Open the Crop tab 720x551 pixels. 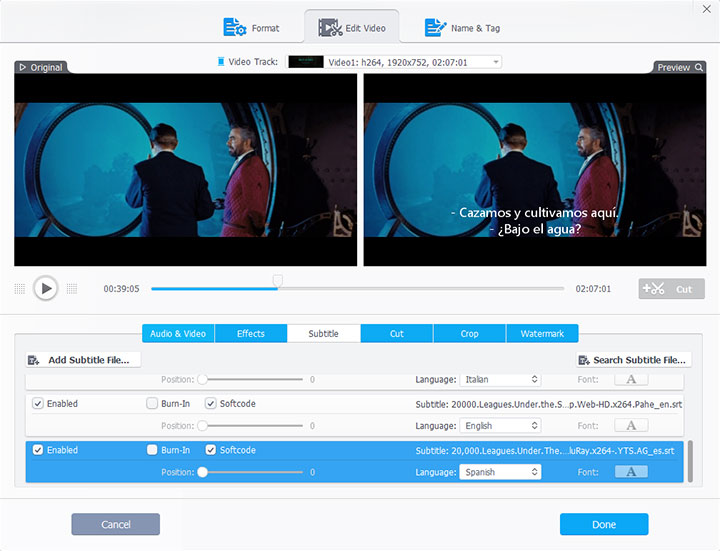[x=469, y=334]
